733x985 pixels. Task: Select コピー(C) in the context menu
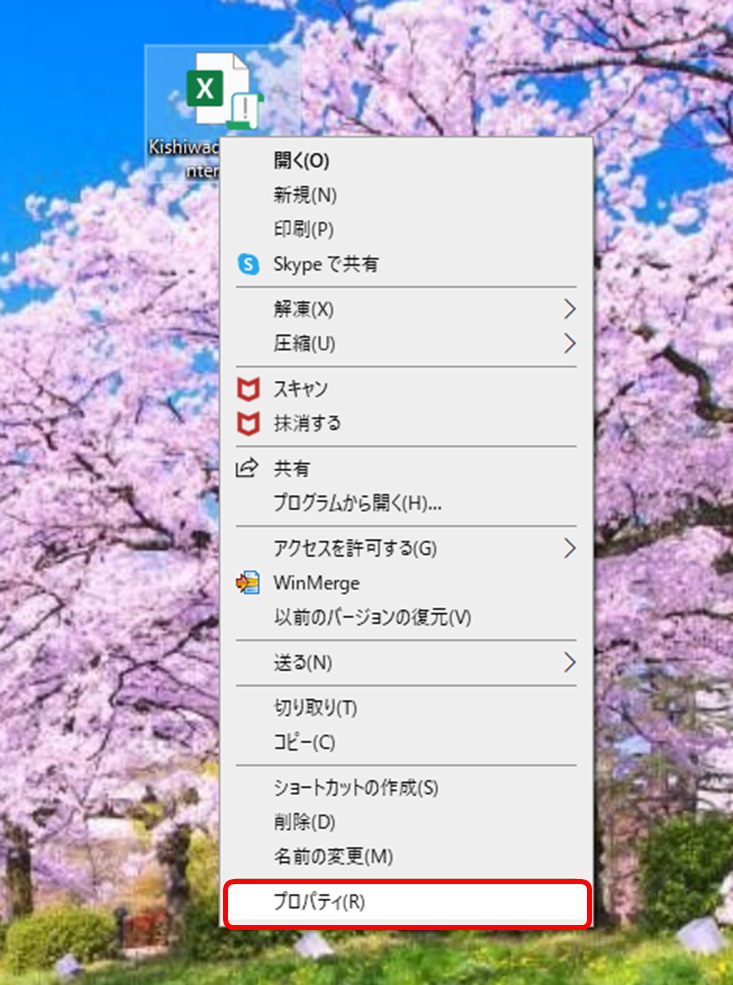(x=304, y=743)
